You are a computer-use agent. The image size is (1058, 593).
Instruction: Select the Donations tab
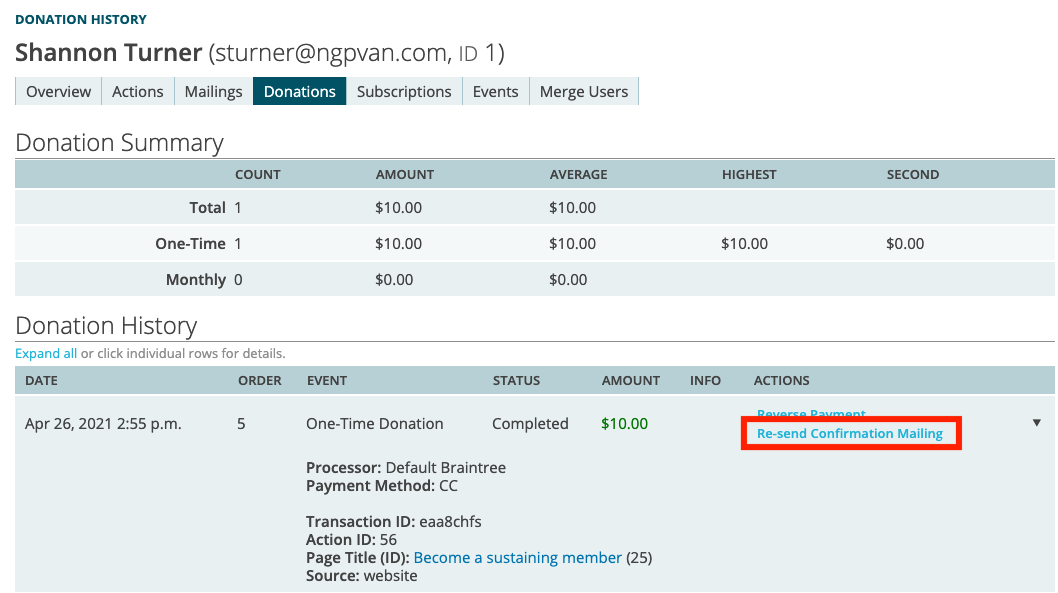pos(300,91)
